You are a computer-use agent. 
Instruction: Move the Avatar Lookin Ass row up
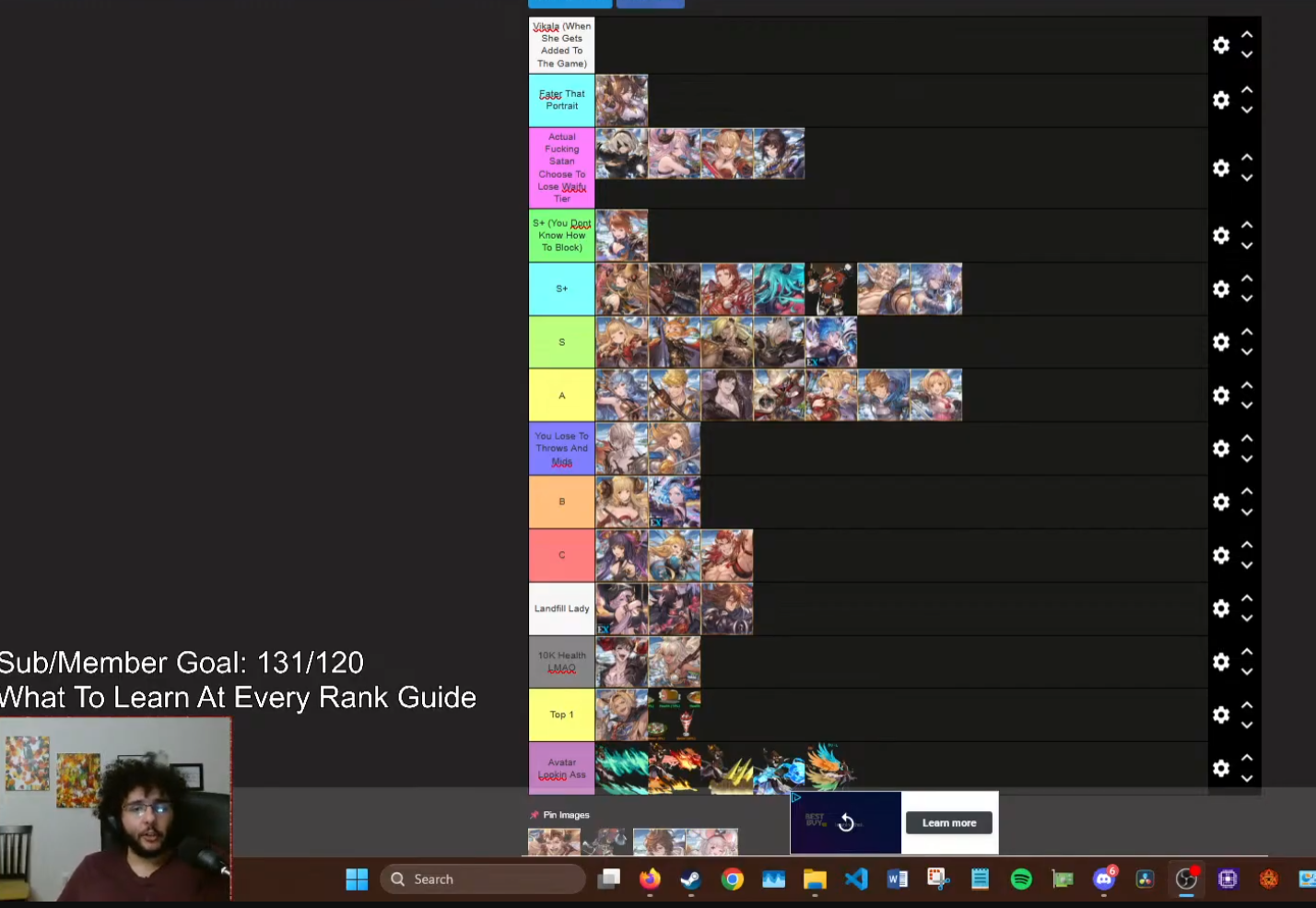1247,758
